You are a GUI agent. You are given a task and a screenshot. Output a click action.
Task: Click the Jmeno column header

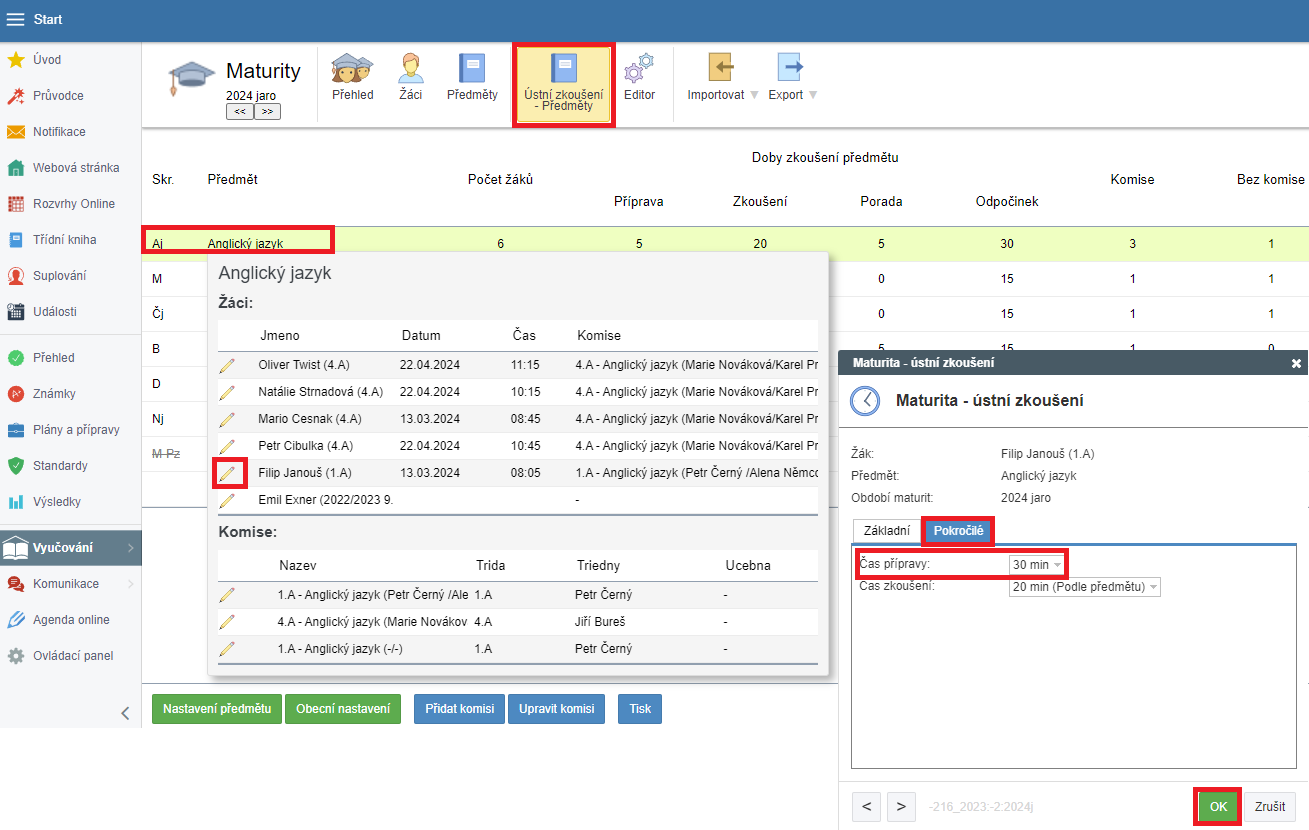point(279,336)
